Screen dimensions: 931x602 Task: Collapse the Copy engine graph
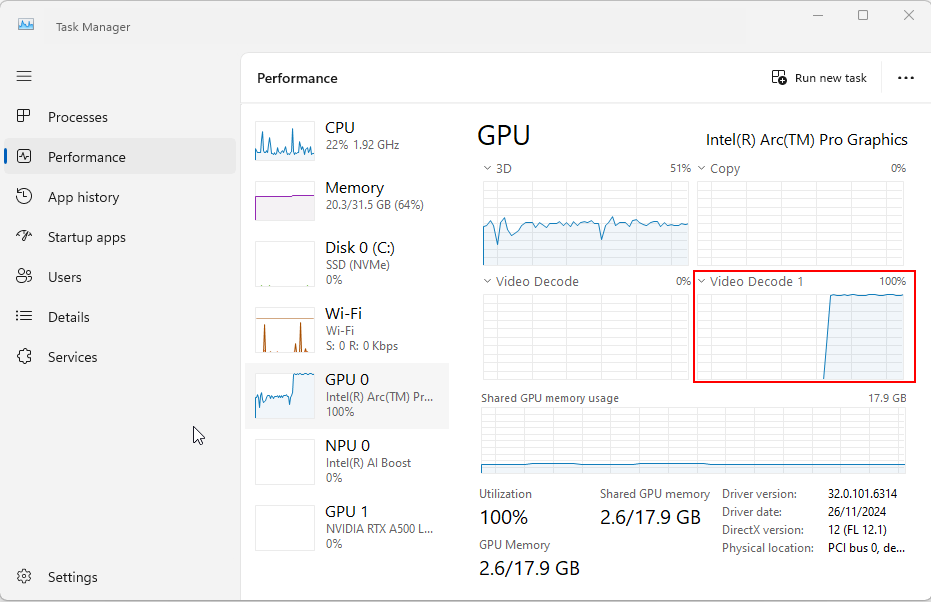[x=703, y=168]
